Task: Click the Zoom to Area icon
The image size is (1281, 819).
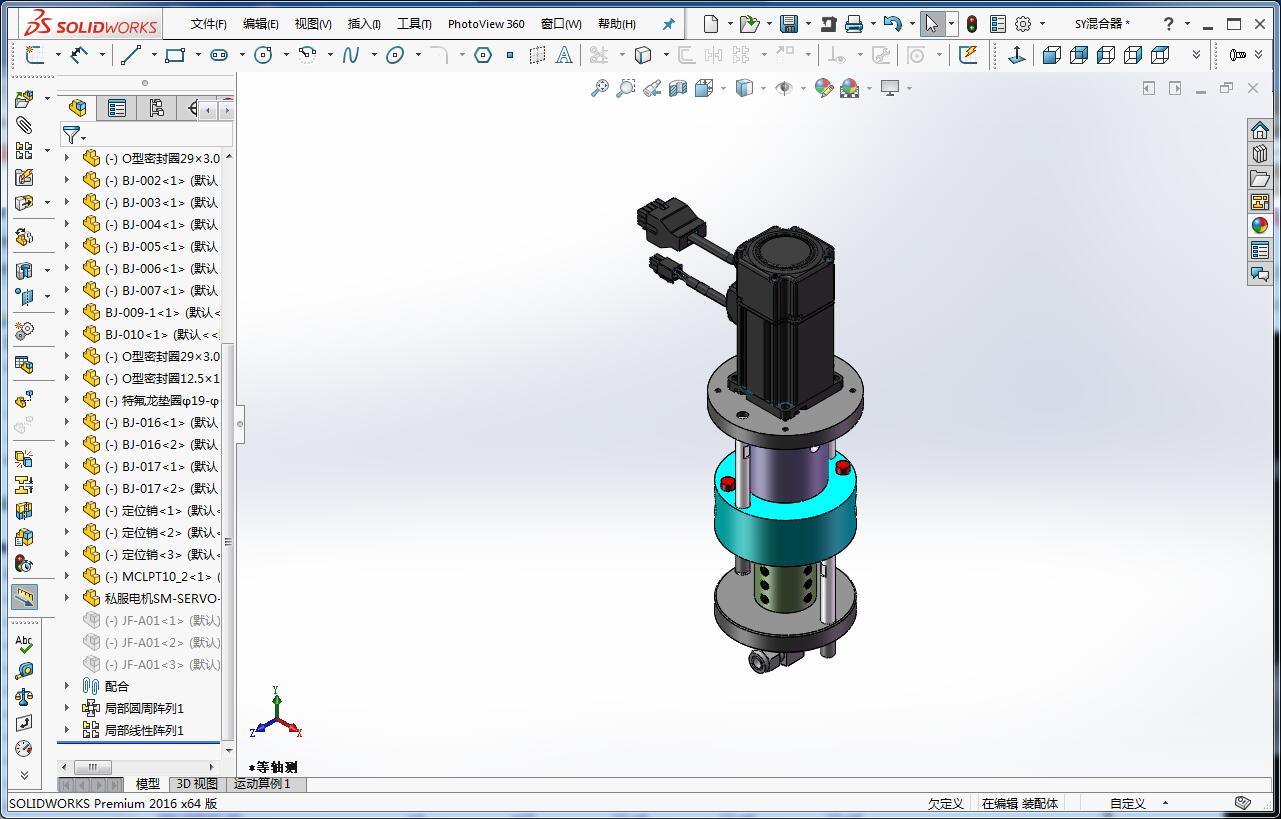Action: click(626, 88)
